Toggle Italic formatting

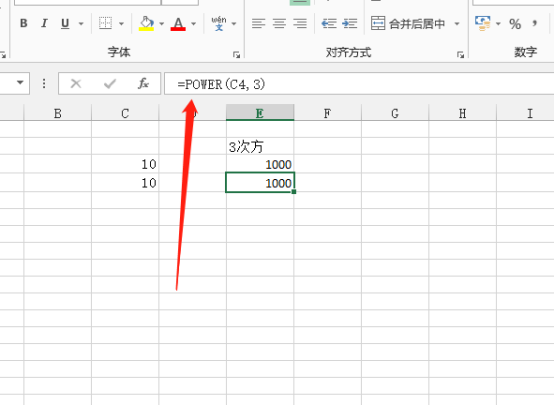click(44, 23)
